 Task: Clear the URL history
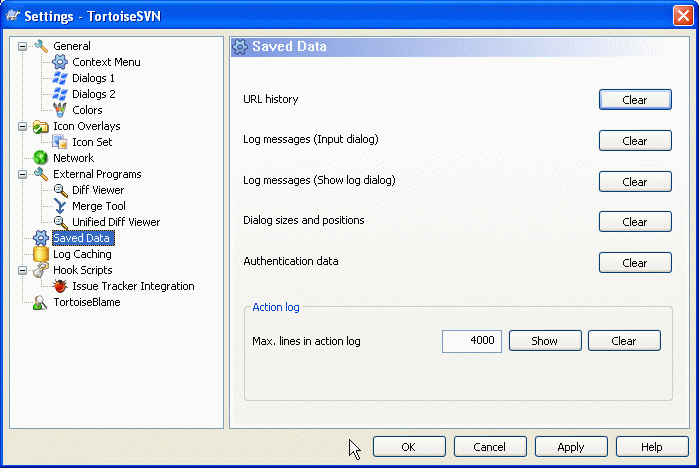pyautogui.click(x=635, y=100)
